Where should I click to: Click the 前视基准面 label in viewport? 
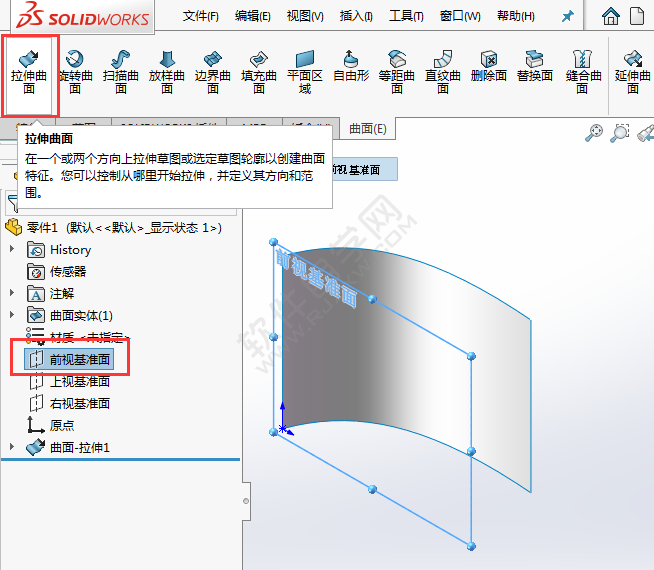point(316,279)
